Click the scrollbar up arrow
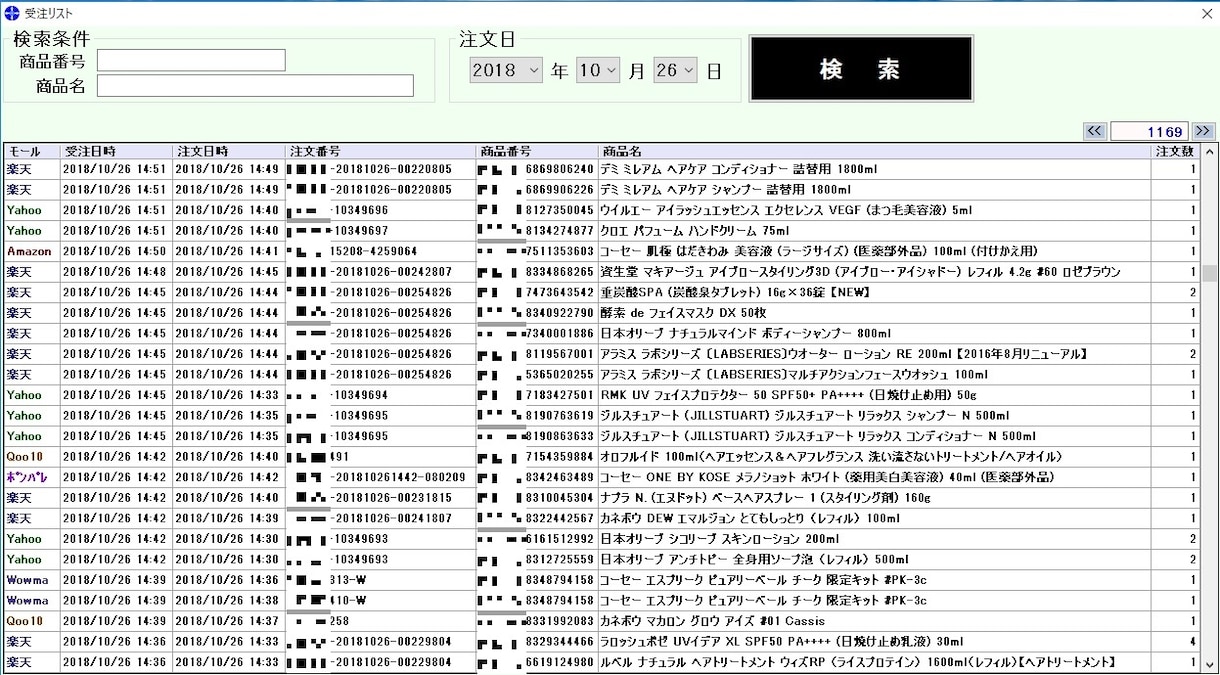This screenshot has width=1220, height=675. (x=1209, y=152)
